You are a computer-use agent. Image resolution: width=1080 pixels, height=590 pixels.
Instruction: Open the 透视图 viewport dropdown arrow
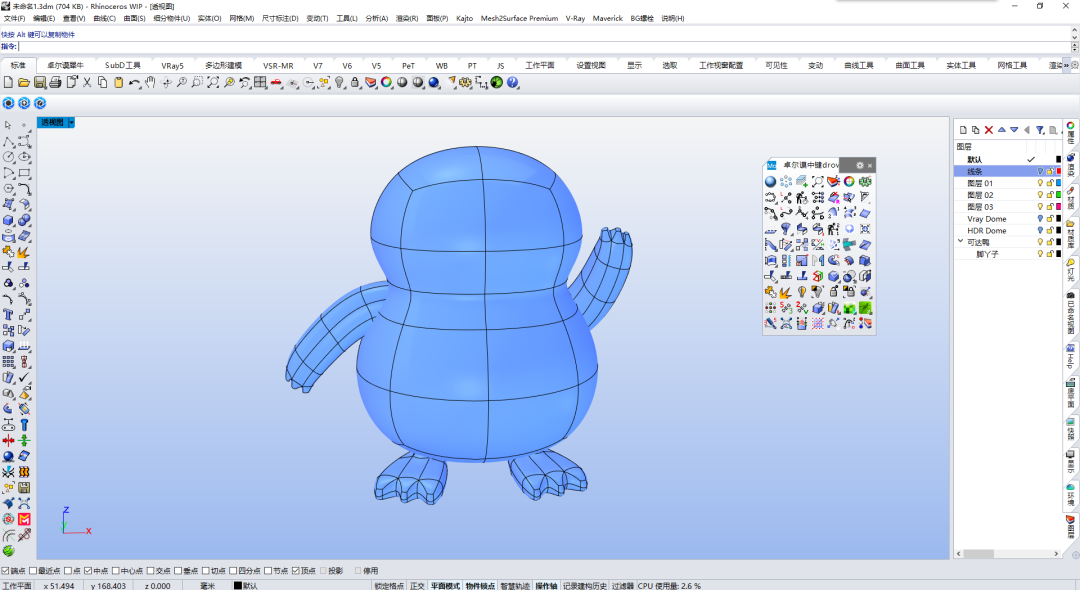click(x=71, y=123)
